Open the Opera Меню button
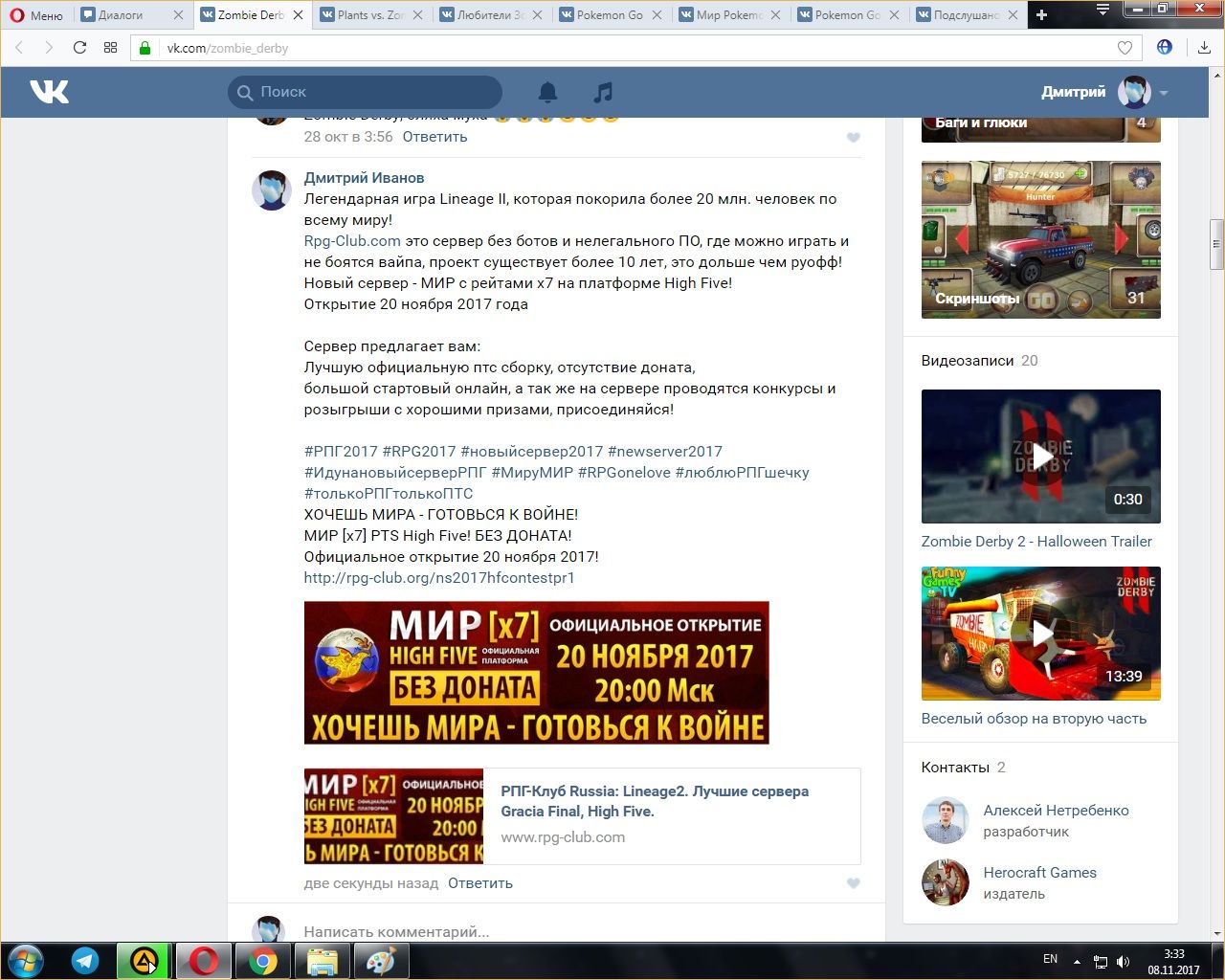Viewport: 1225px width, 980px height. point(36,15)
